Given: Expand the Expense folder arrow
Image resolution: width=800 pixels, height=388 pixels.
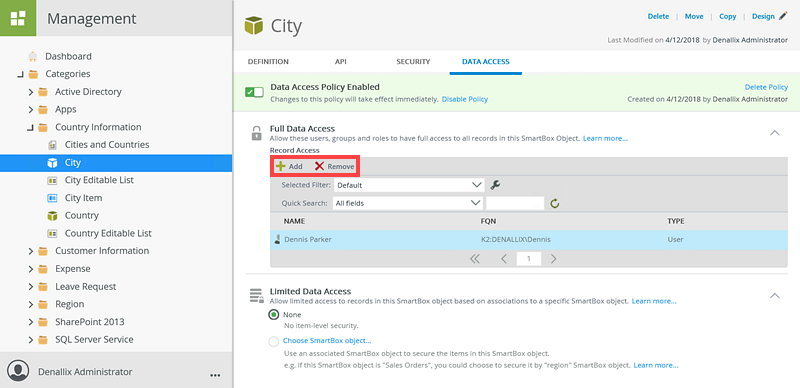Looking at the screenshot, I should pos(31,269).
